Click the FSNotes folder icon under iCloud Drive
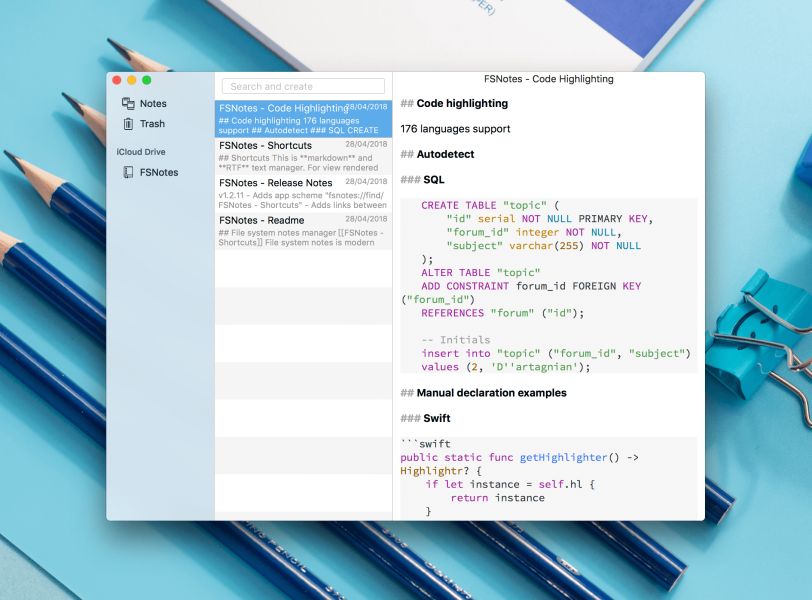Screen dimensions: 812x600 (x=128, y=172)
